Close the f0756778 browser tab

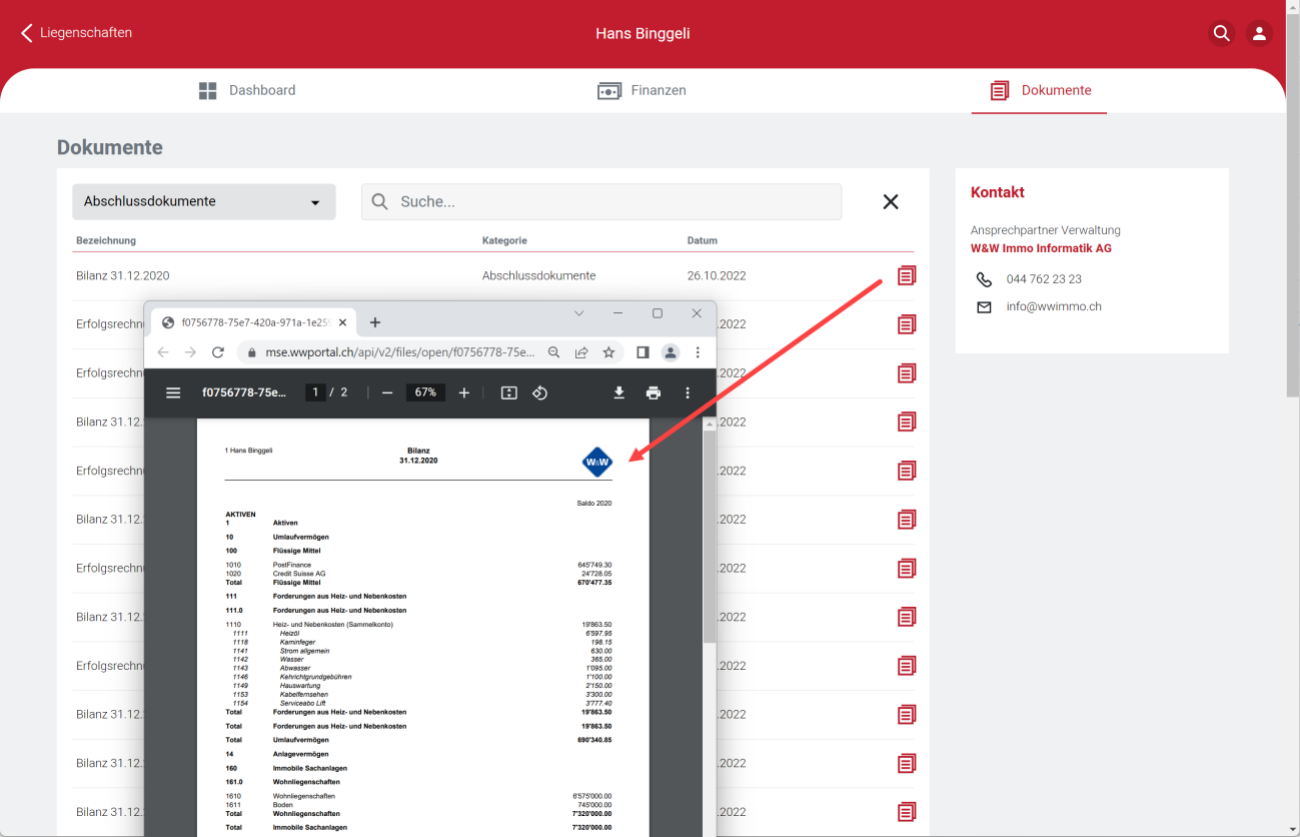[x=343, y=323]
